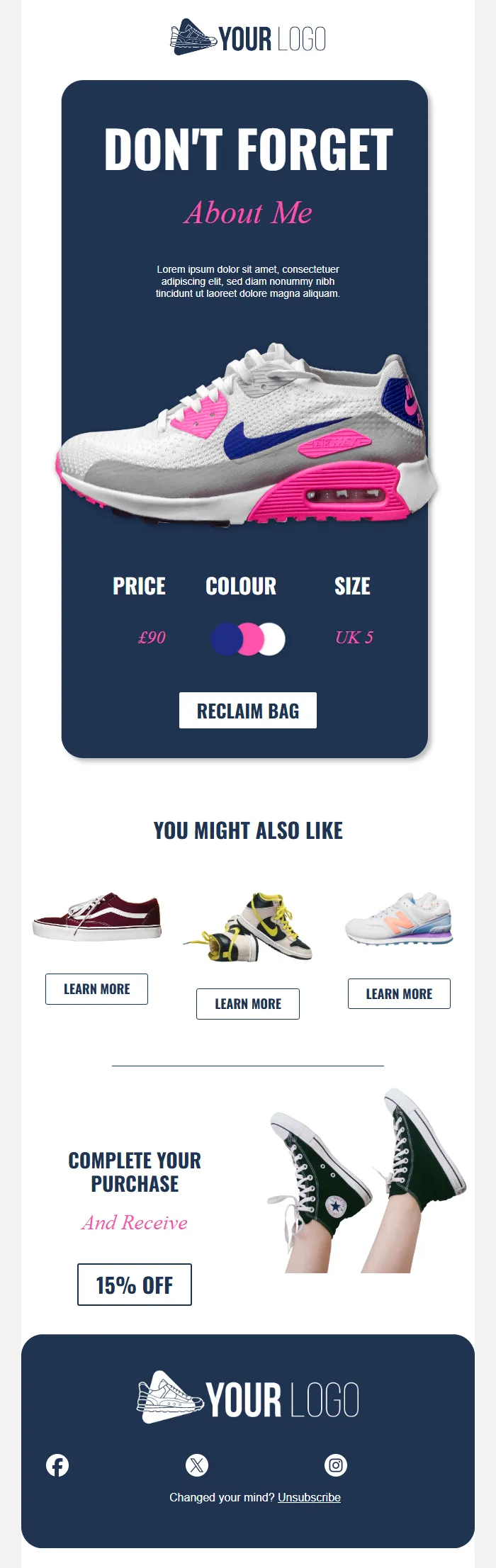Select the dark blue colour swatch
Image resolution: width=496 pixels, height=1568 pixels.
point(226,638)
